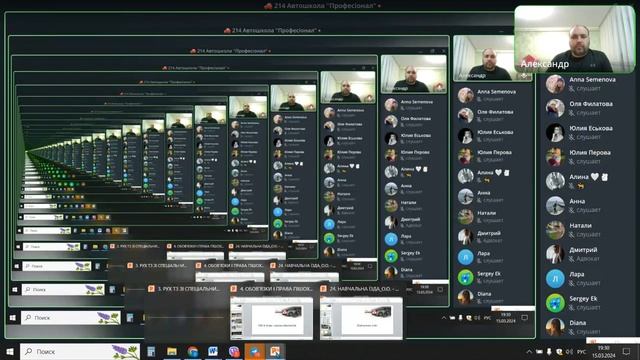Click Алина's avatar in the outermost participant list
This screenshot has width=640, height=360.
point(556,181)
